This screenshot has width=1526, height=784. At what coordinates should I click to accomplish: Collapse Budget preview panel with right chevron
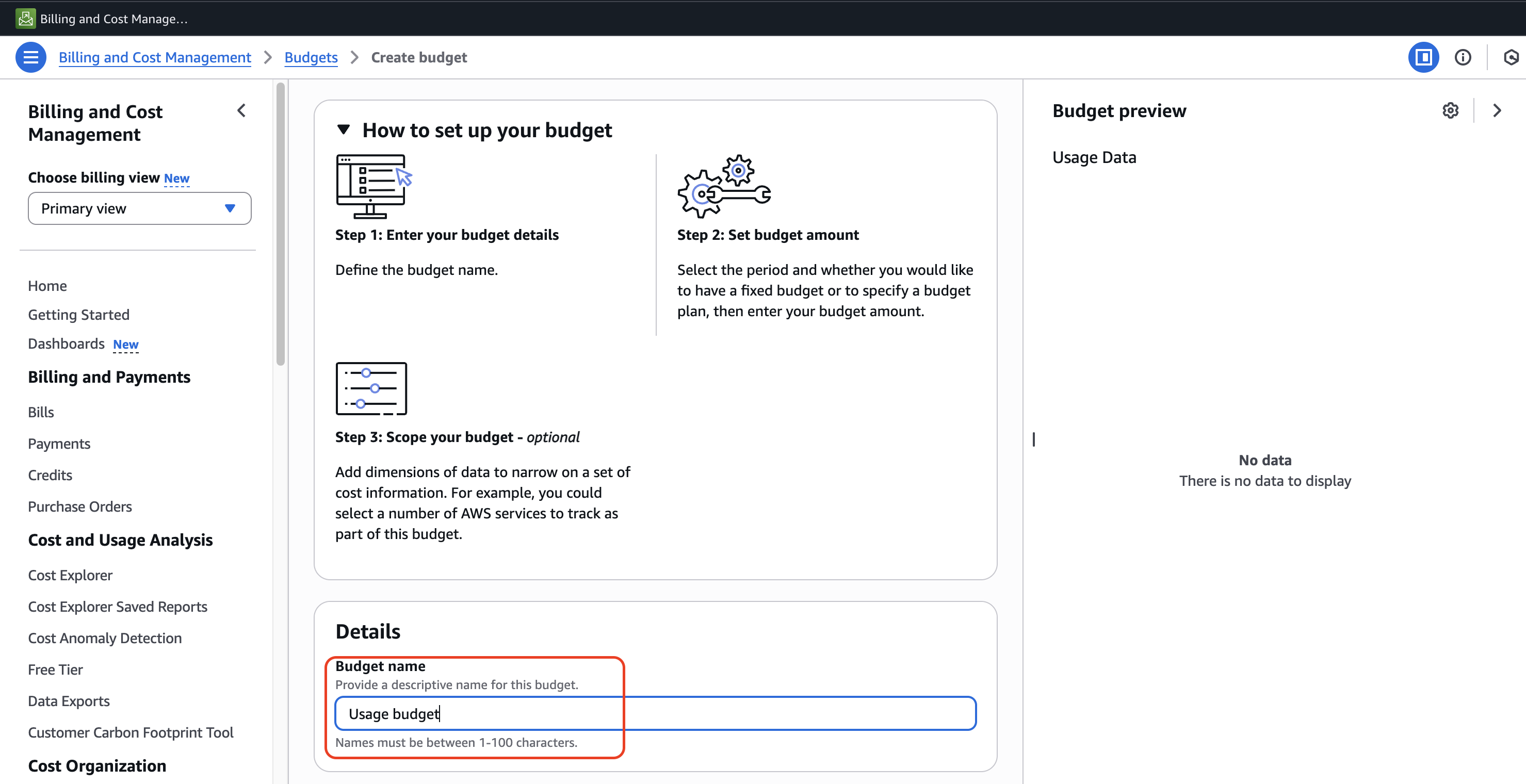(1497, 111)
